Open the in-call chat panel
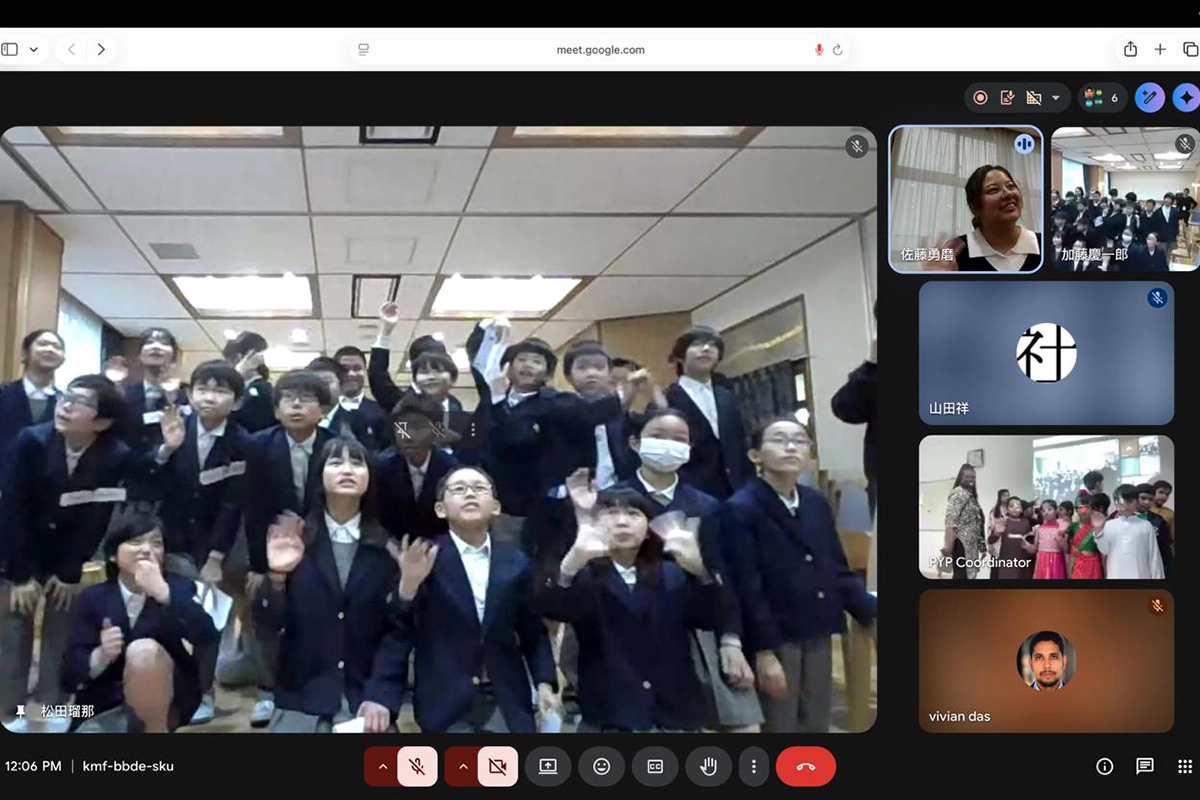Image resolution: width=1200 pixels, height=800 pixels. (1145, 766)
